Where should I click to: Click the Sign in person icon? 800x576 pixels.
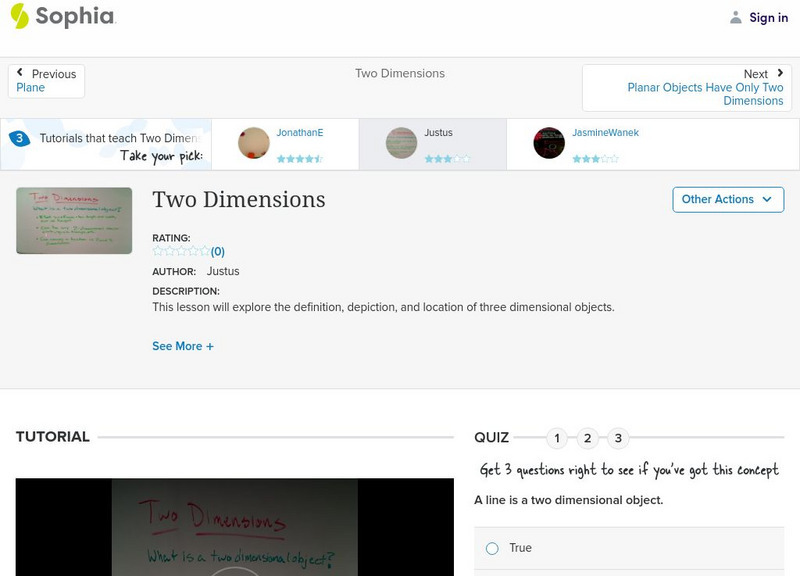(734, 17)
